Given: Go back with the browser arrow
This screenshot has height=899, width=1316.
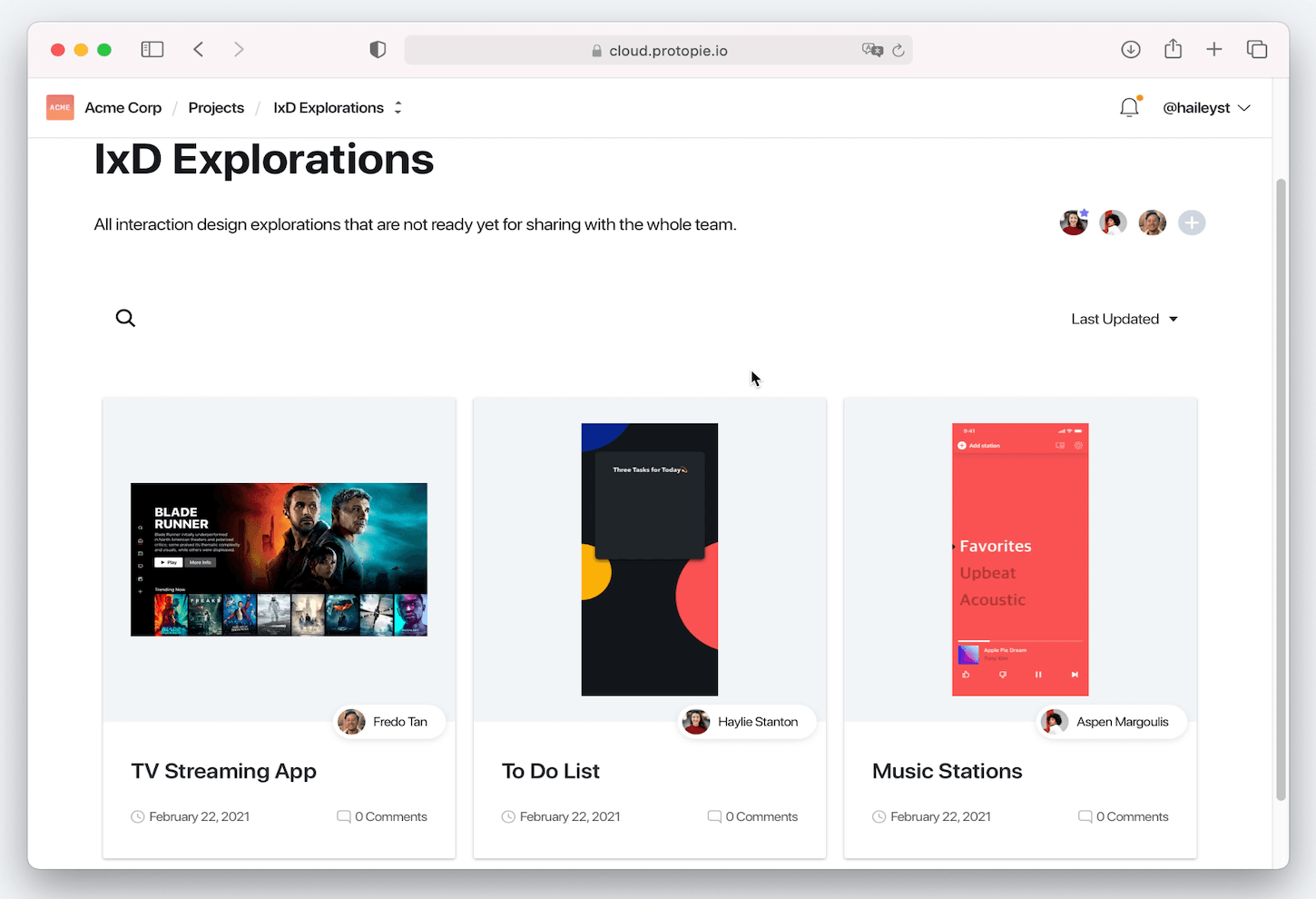Looking at the screenshot, I should pos(198,49).
